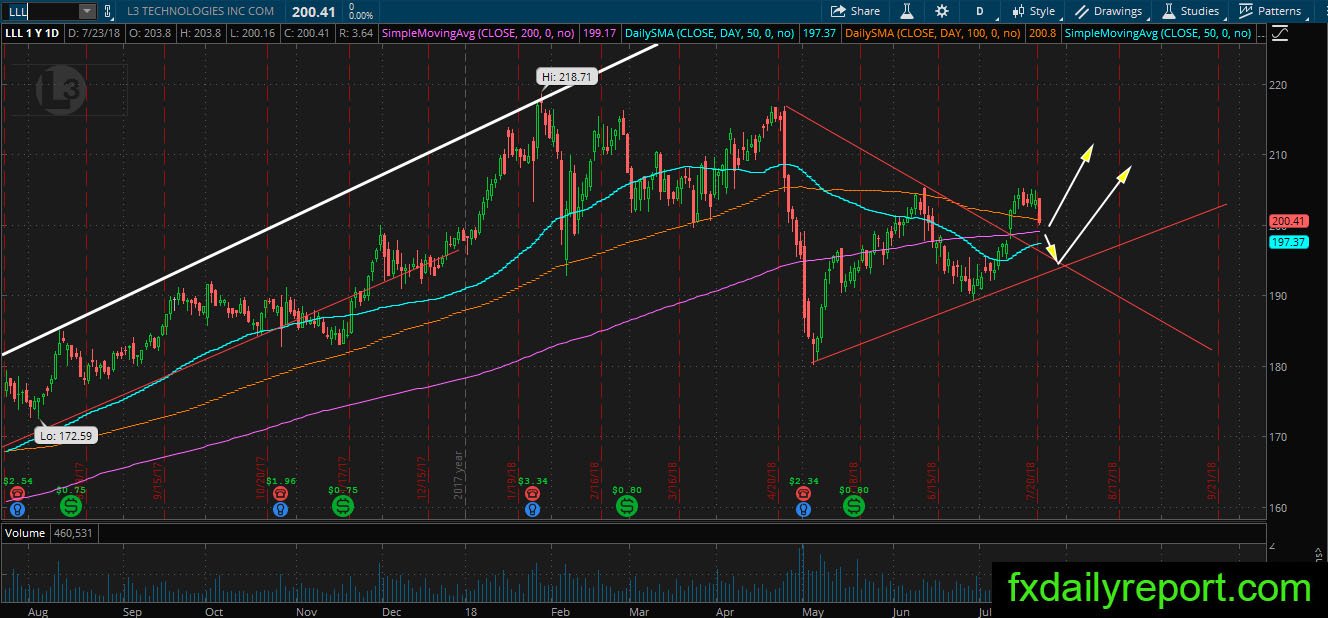
Task: Open the symbol selector dropdown arrow
Action: 87,11
